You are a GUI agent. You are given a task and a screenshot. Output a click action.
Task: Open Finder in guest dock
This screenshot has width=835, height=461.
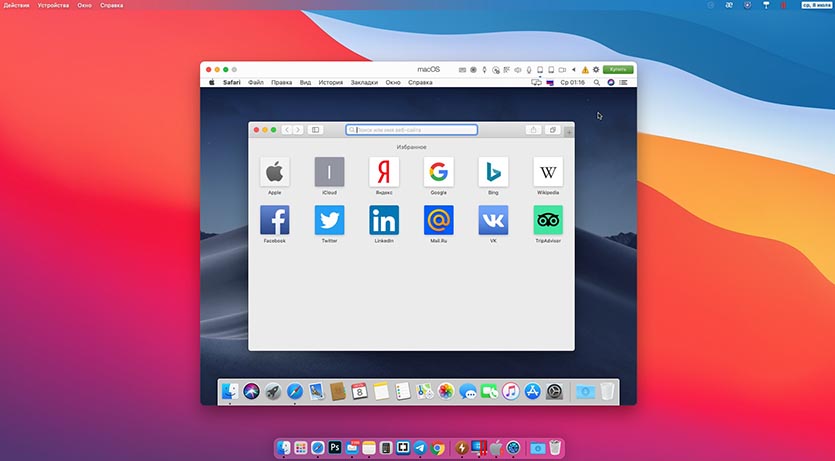[230, 391]
